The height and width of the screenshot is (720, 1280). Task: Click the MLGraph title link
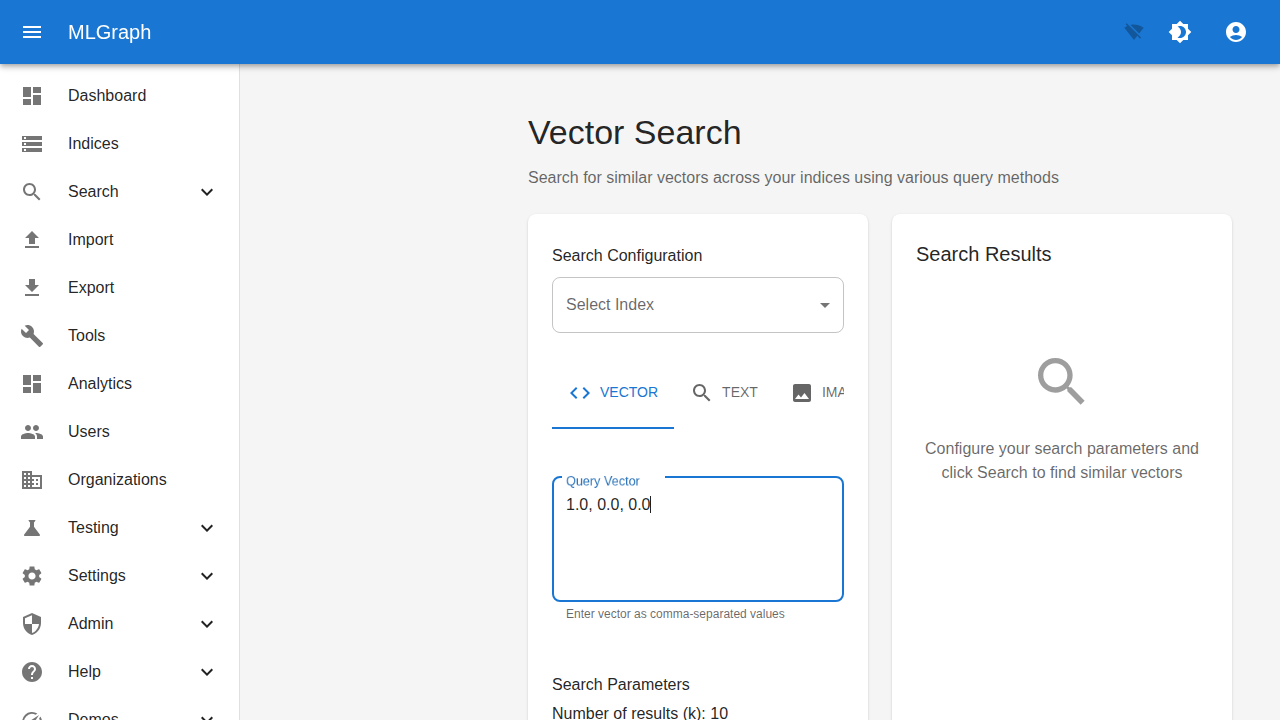(109, 32)
